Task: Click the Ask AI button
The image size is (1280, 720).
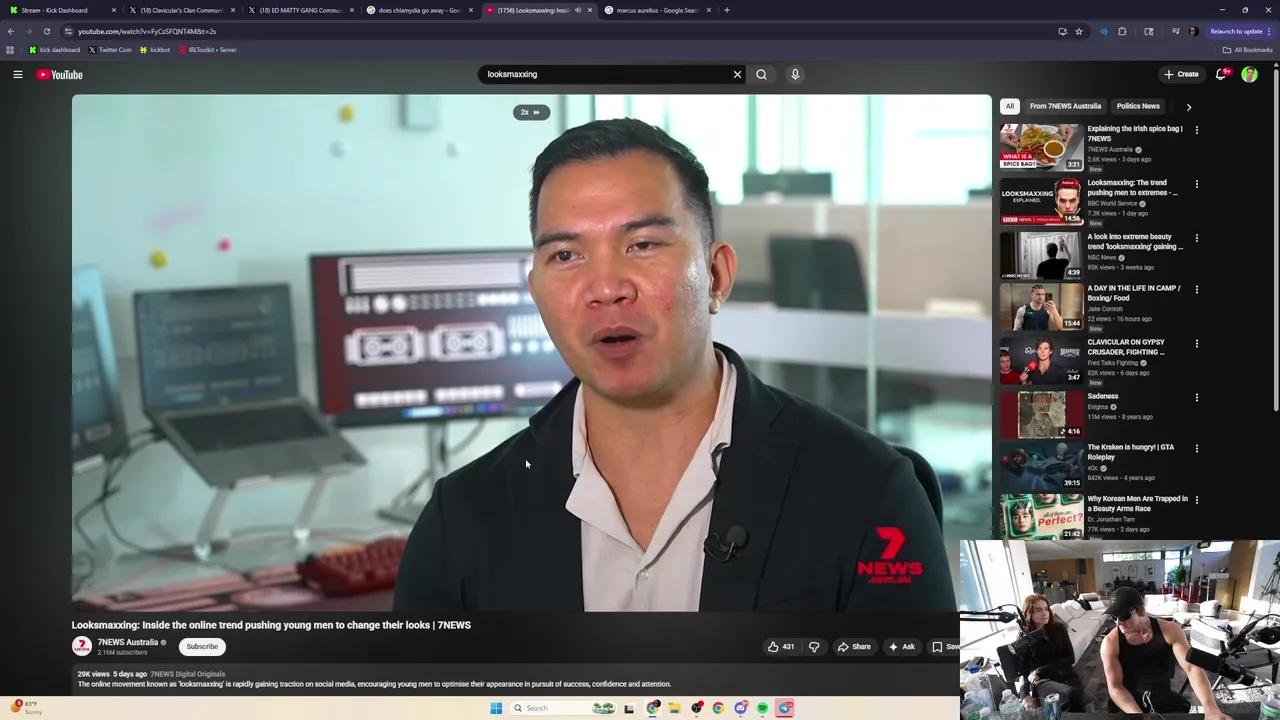Action: (x=901, y=647)
